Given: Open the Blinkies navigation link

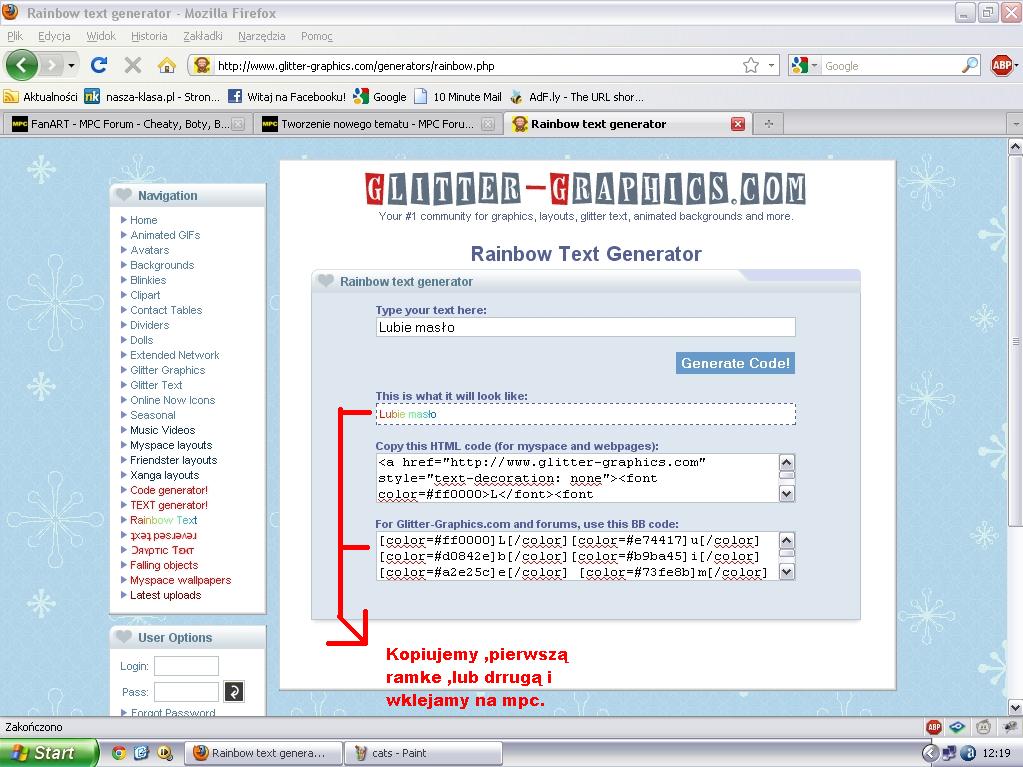Looking at the screenshot, I should [x=148, y=280].
